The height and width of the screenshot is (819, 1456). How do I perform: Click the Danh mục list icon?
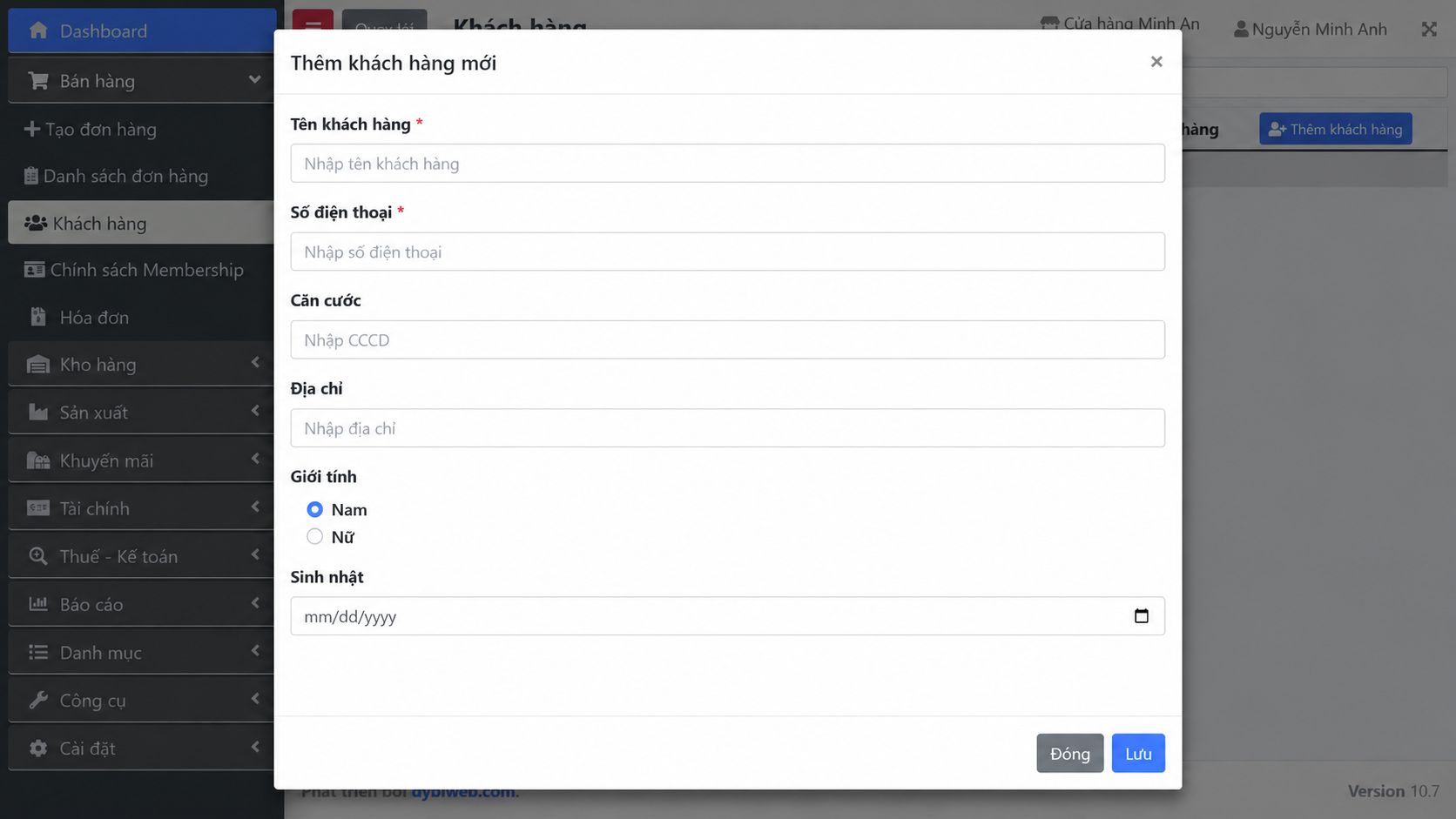click(x=38, y=652)
